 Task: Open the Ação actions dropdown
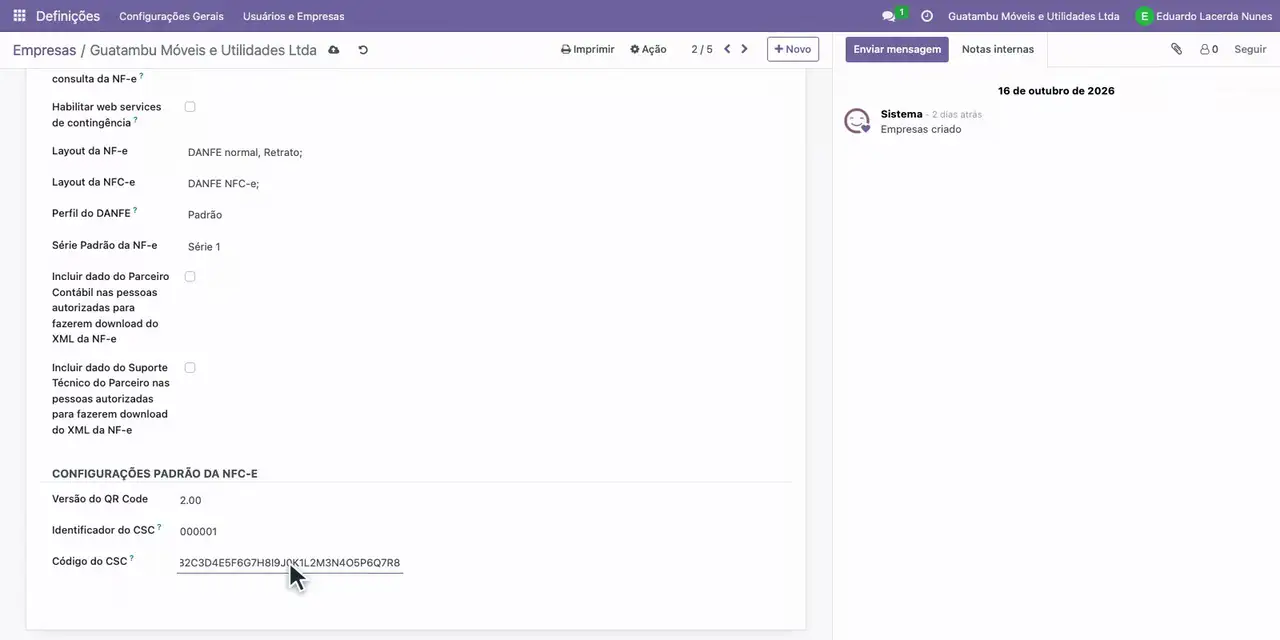pos(648,49)
